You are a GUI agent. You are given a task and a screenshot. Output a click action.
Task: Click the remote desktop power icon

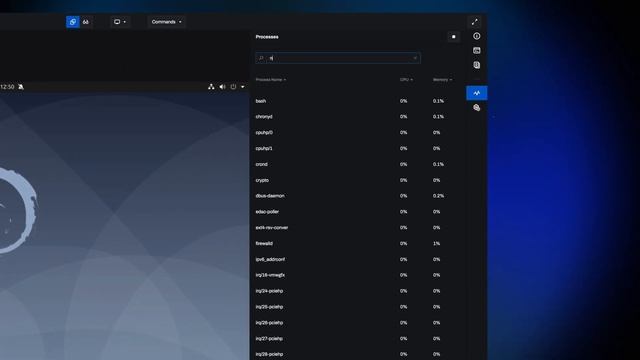click(233, 87)
